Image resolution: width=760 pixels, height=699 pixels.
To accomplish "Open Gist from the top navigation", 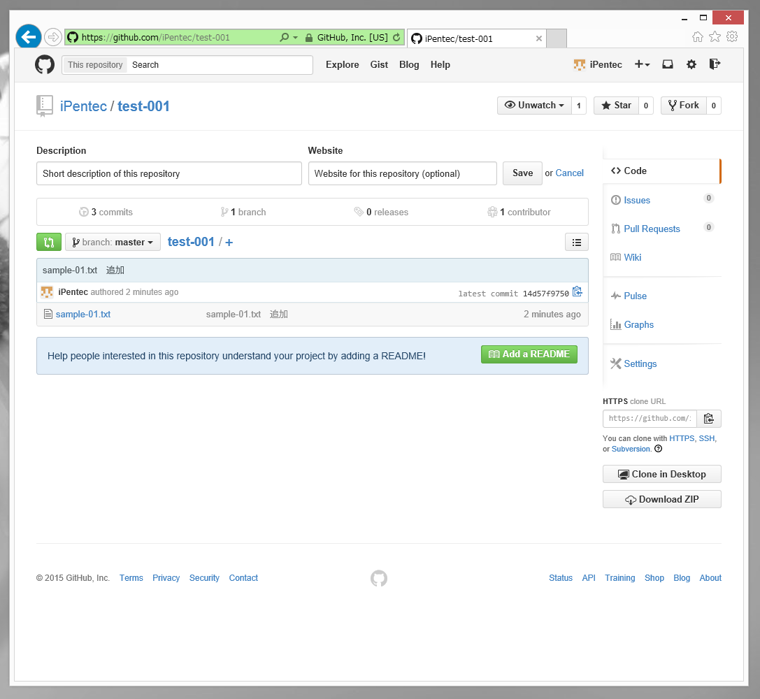I will coord(379,64).
